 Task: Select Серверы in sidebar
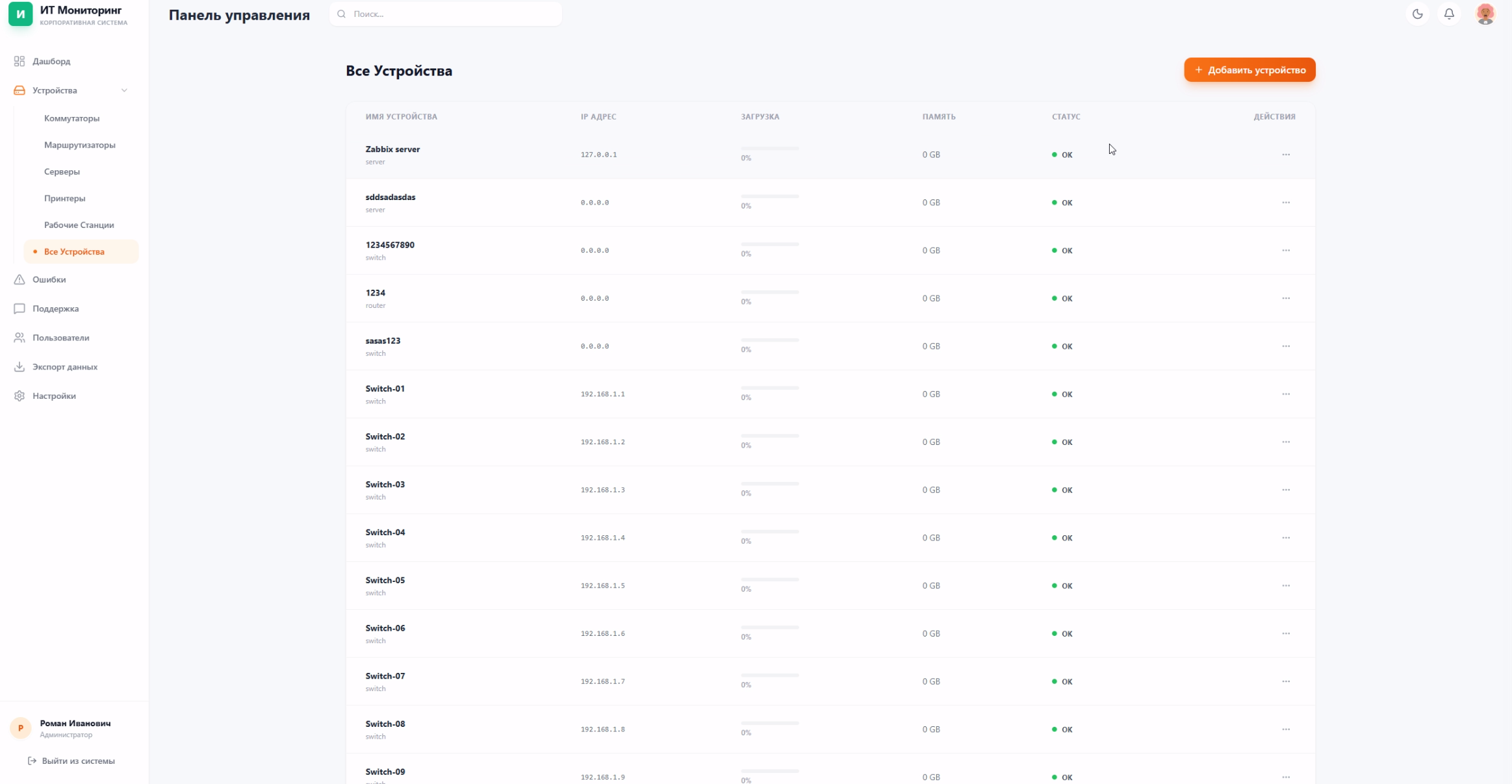[62, 171]
